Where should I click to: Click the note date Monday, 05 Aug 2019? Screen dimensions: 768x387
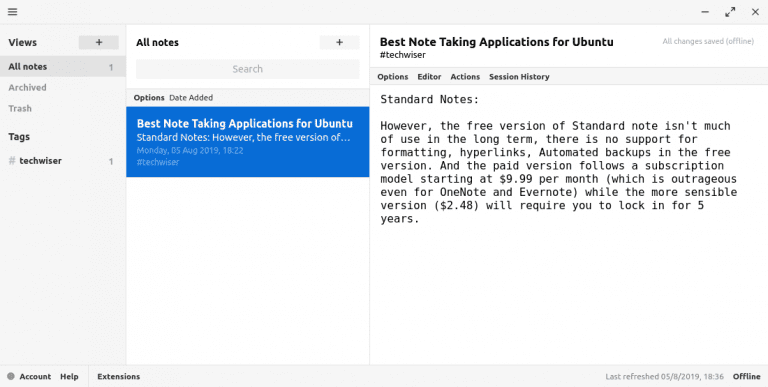click(190, 150)
